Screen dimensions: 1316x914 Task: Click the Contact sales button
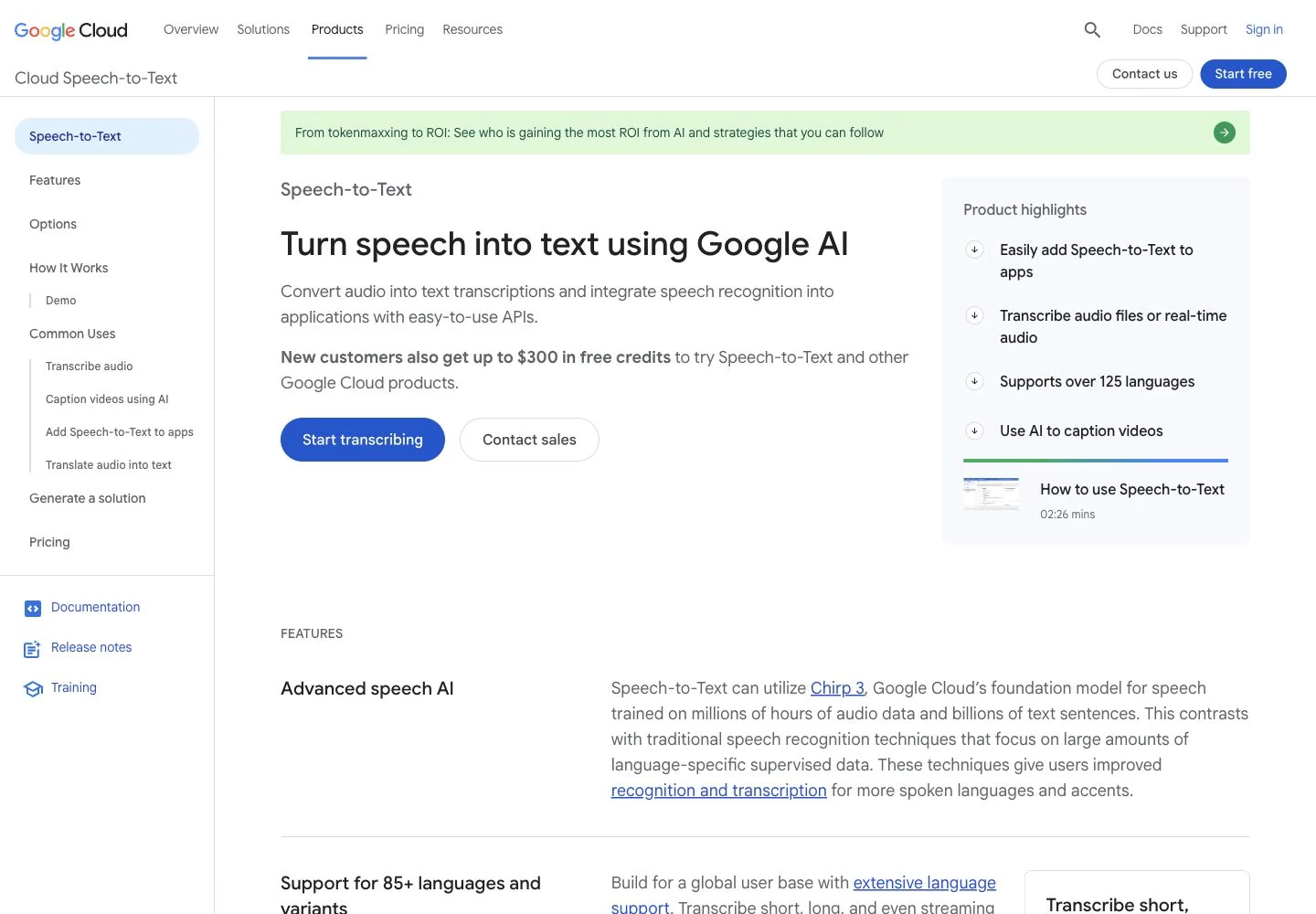coord(529,440)
